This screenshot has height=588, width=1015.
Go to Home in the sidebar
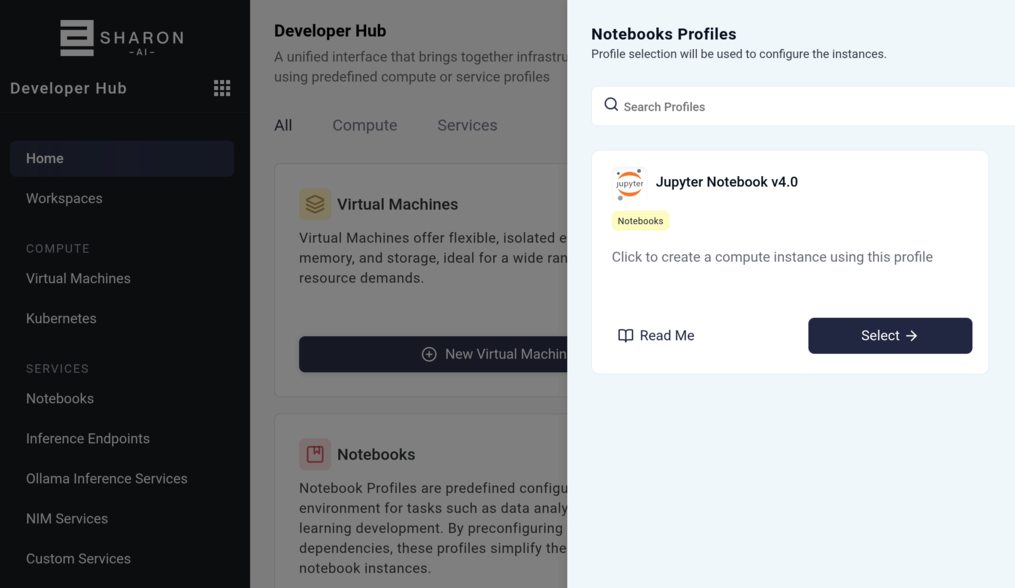point(122,159)
